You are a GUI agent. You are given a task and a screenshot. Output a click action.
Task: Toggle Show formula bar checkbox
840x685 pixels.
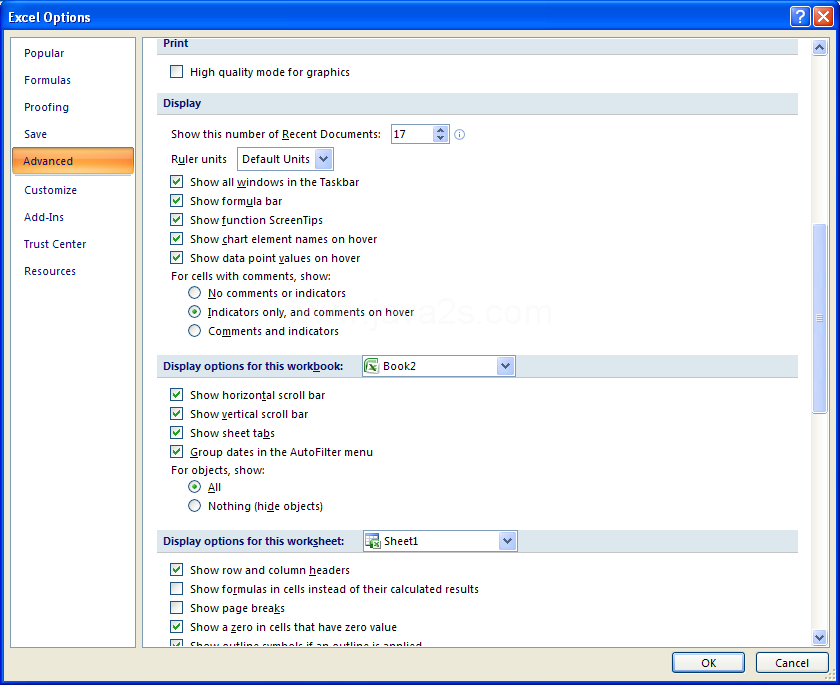176,201
